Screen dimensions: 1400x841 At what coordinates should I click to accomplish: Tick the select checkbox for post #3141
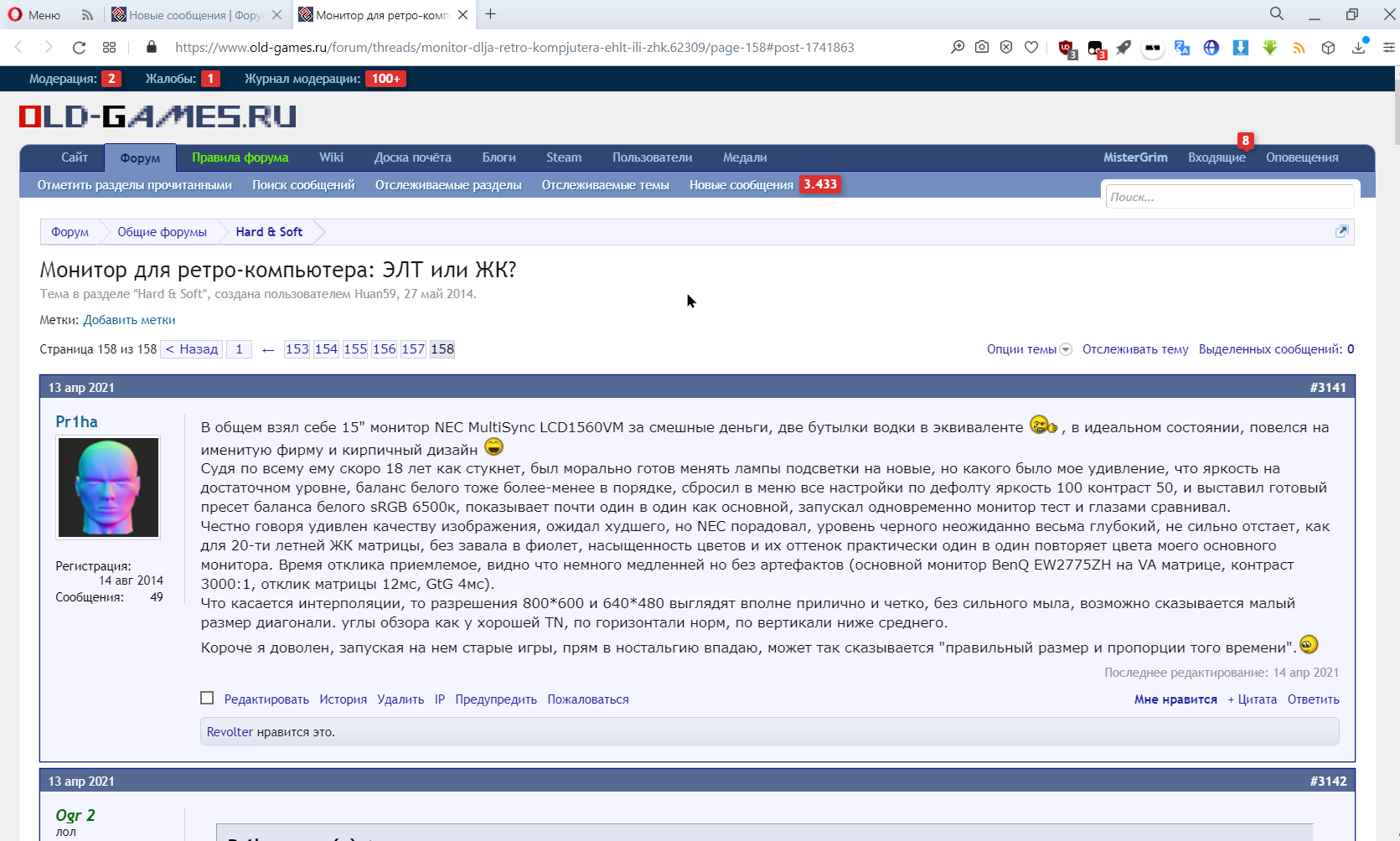[x=207, y=698]
